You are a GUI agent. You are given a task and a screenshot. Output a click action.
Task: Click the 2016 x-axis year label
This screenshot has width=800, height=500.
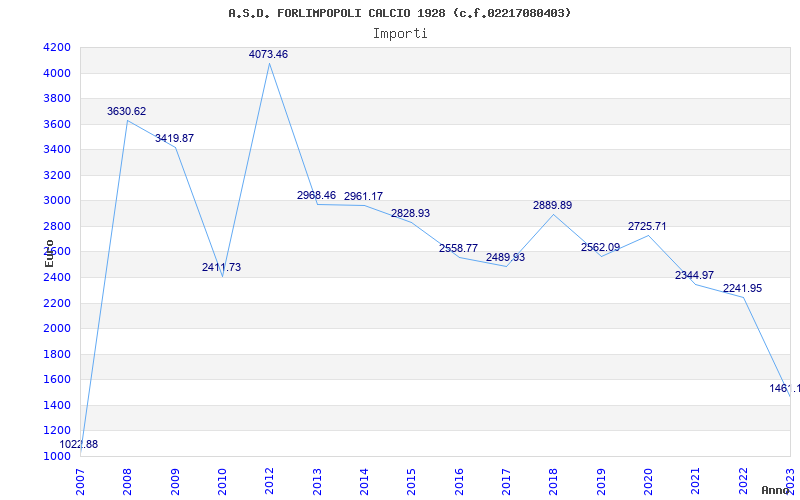(x=459, y=482)
